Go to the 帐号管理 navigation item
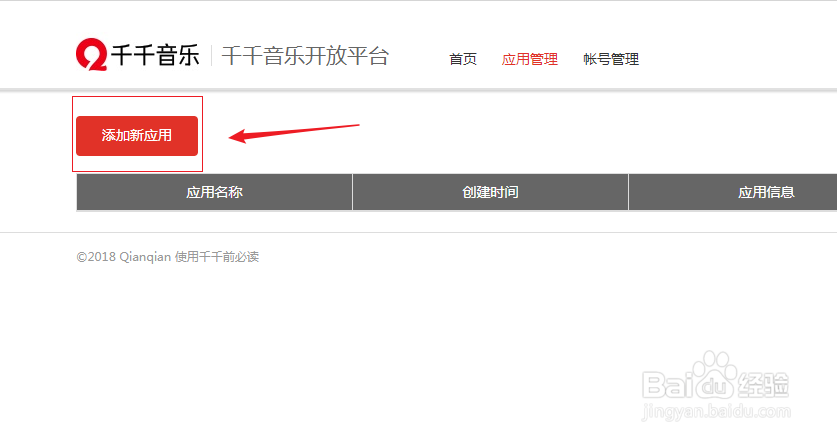This screenshot has height=440, width=837. pos(611,59)
